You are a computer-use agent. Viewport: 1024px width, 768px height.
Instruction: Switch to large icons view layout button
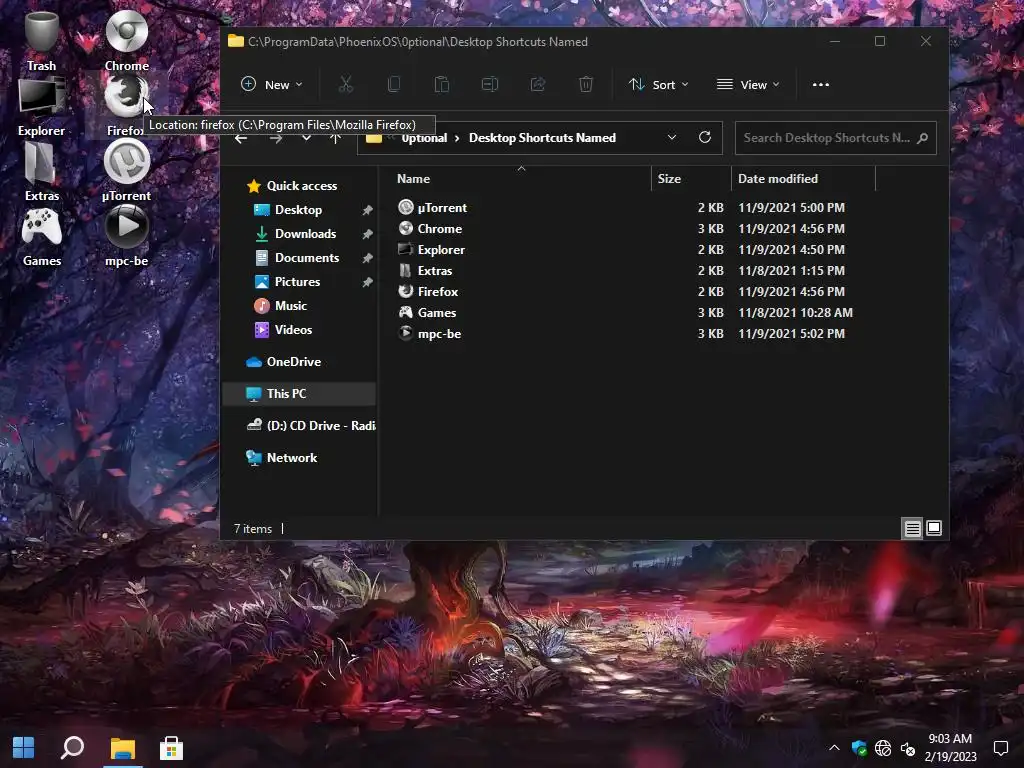pyautogui.click(x=934, y=528)
